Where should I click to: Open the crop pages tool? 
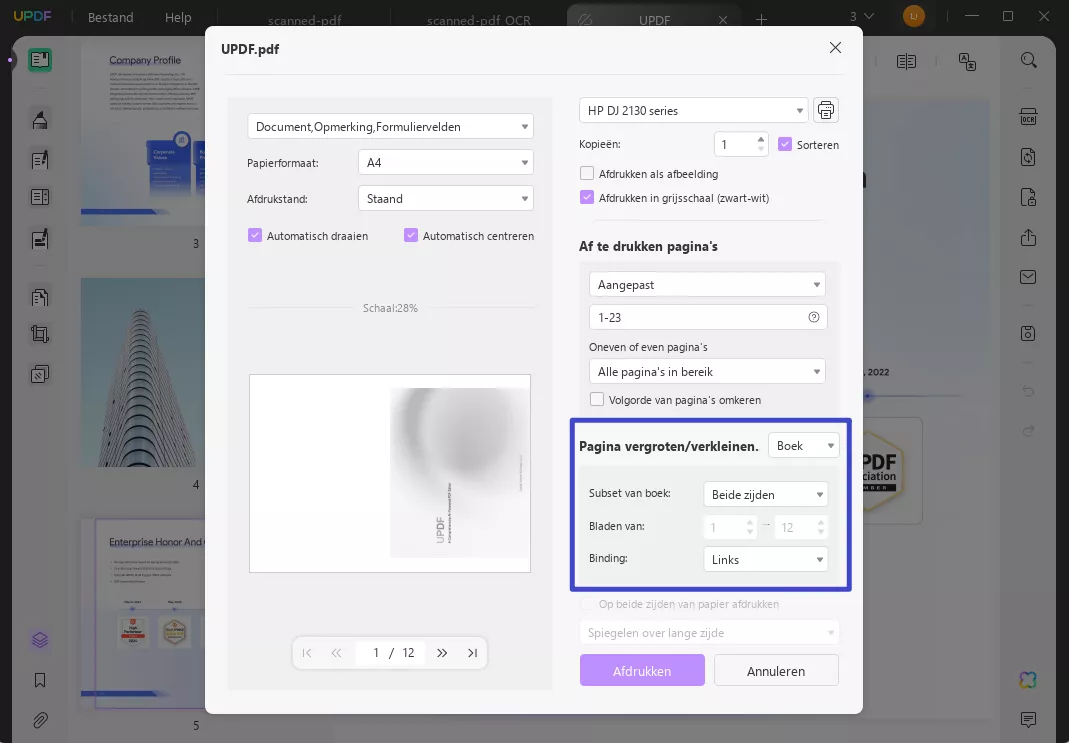tap(40, 334)
